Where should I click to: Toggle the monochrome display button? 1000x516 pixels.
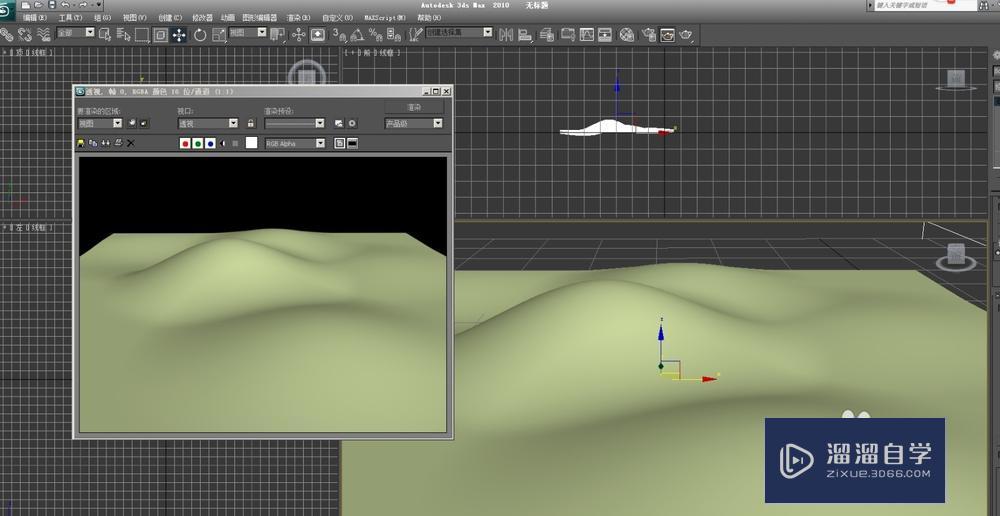(x=235, y=143)
